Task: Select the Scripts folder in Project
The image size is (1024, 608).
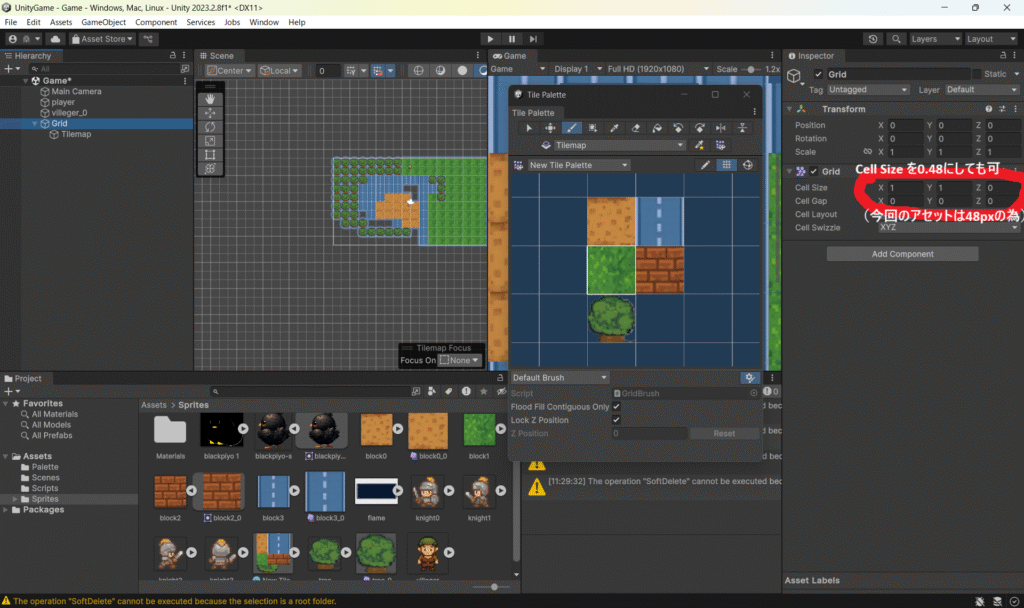Action: pyautogui.click(x=44, y=488)
